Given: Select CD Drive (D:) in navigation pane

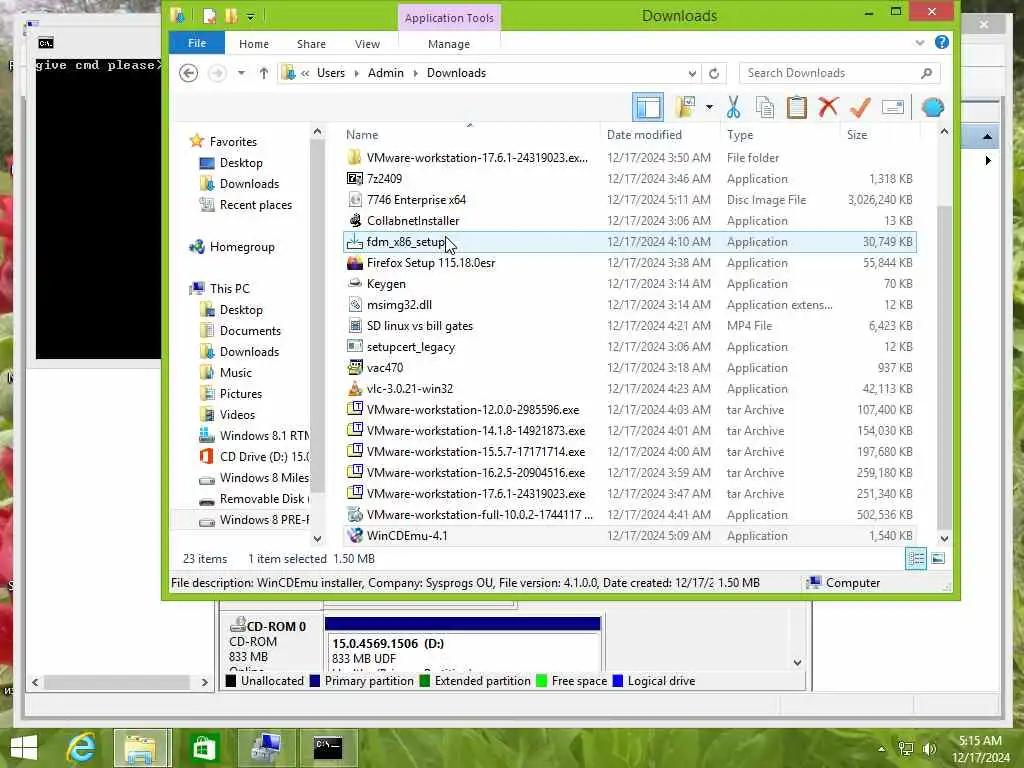Looking at the screenshot, I should (264, 456).
